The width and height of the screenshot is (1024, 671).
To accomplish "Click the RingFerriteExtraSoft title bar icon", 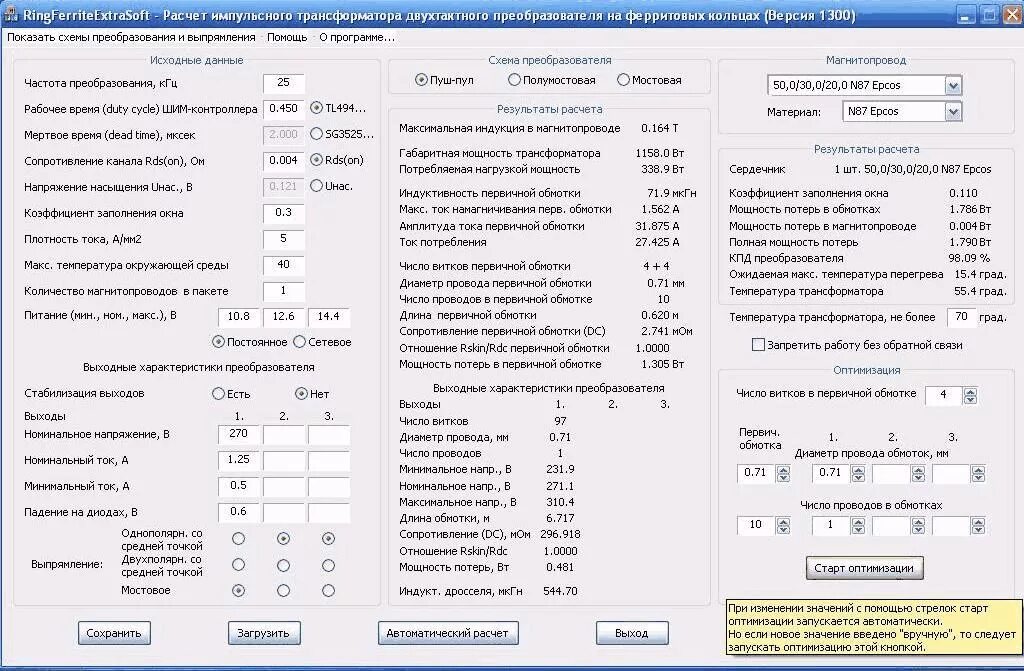I will click(x=11, y=14).
